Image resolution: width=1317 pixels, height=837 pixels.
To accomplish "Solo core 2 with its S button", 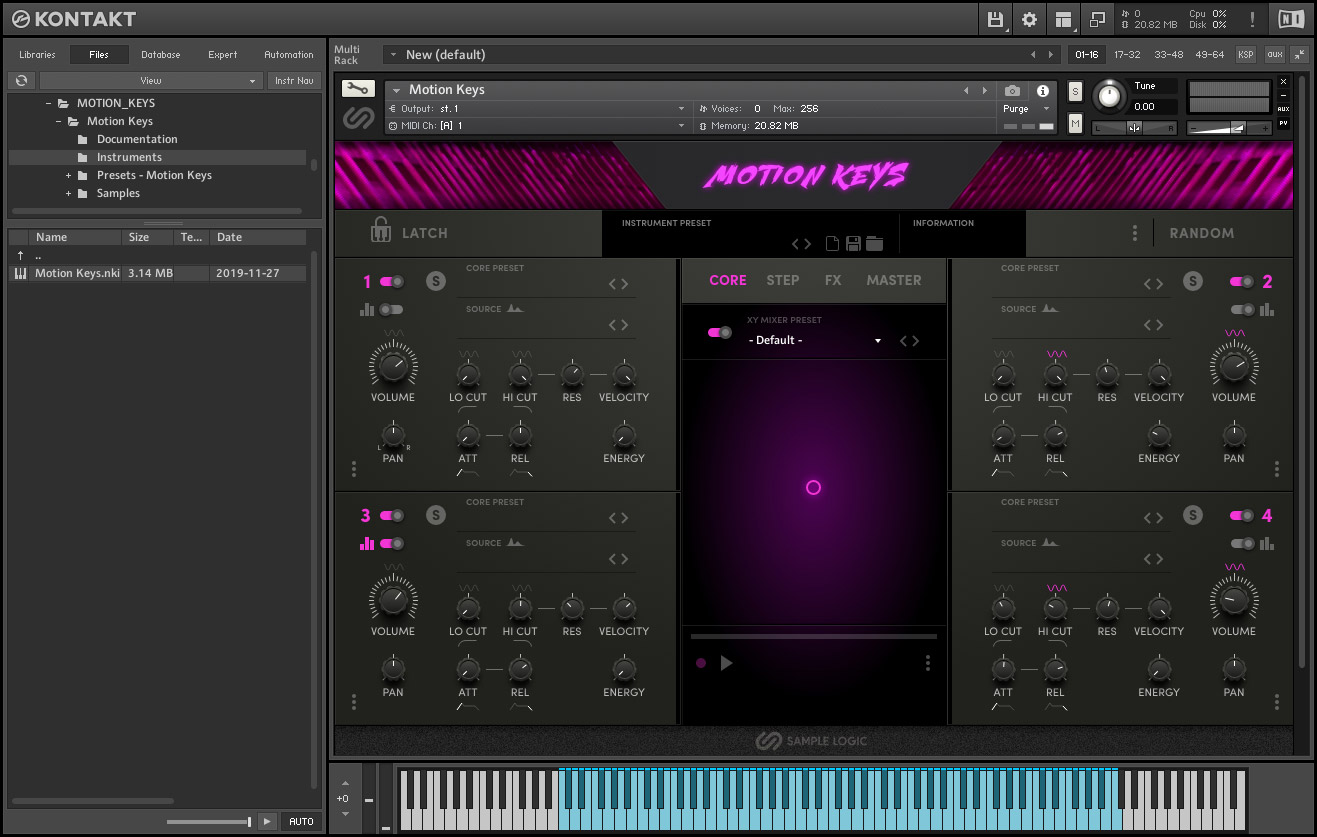I will coord(1192,282).
